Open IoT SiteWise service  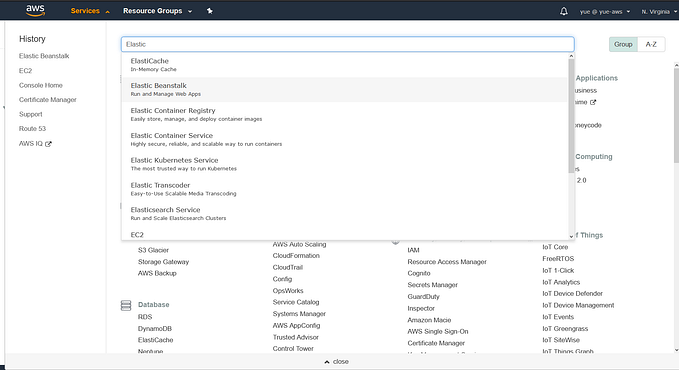tap(561, 340)
